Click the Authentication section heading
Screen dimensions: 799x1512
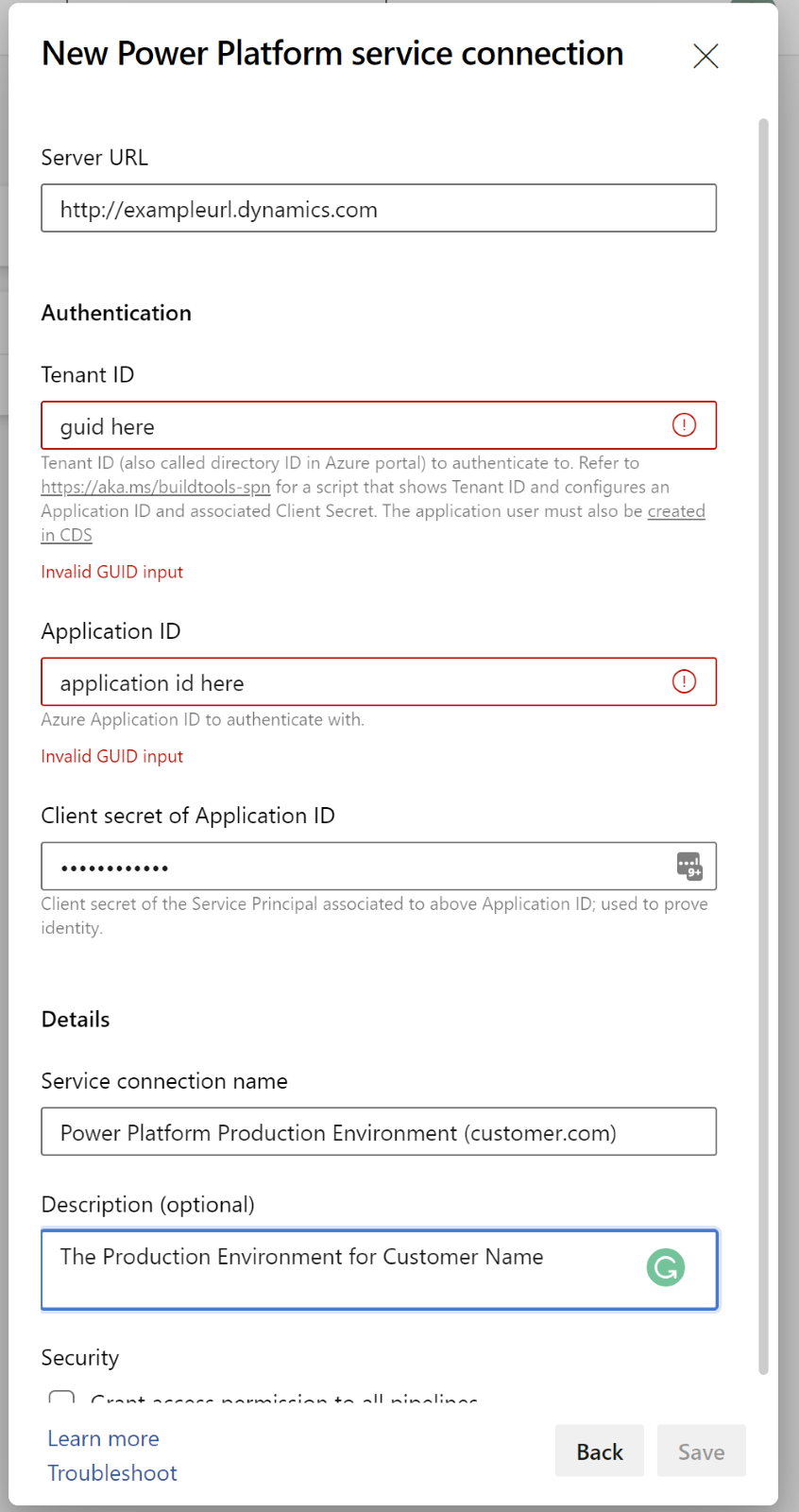point(116,313)
